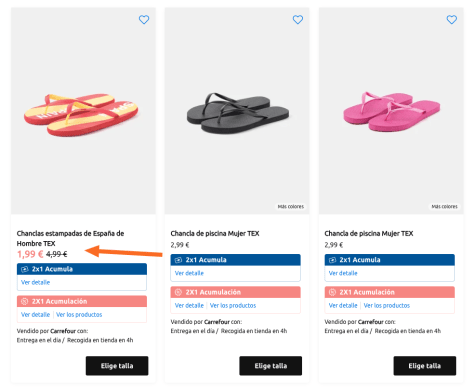
Task: Select Elige talla under pink flip flops
Action: pyautogui.click(x=425, y=366)
